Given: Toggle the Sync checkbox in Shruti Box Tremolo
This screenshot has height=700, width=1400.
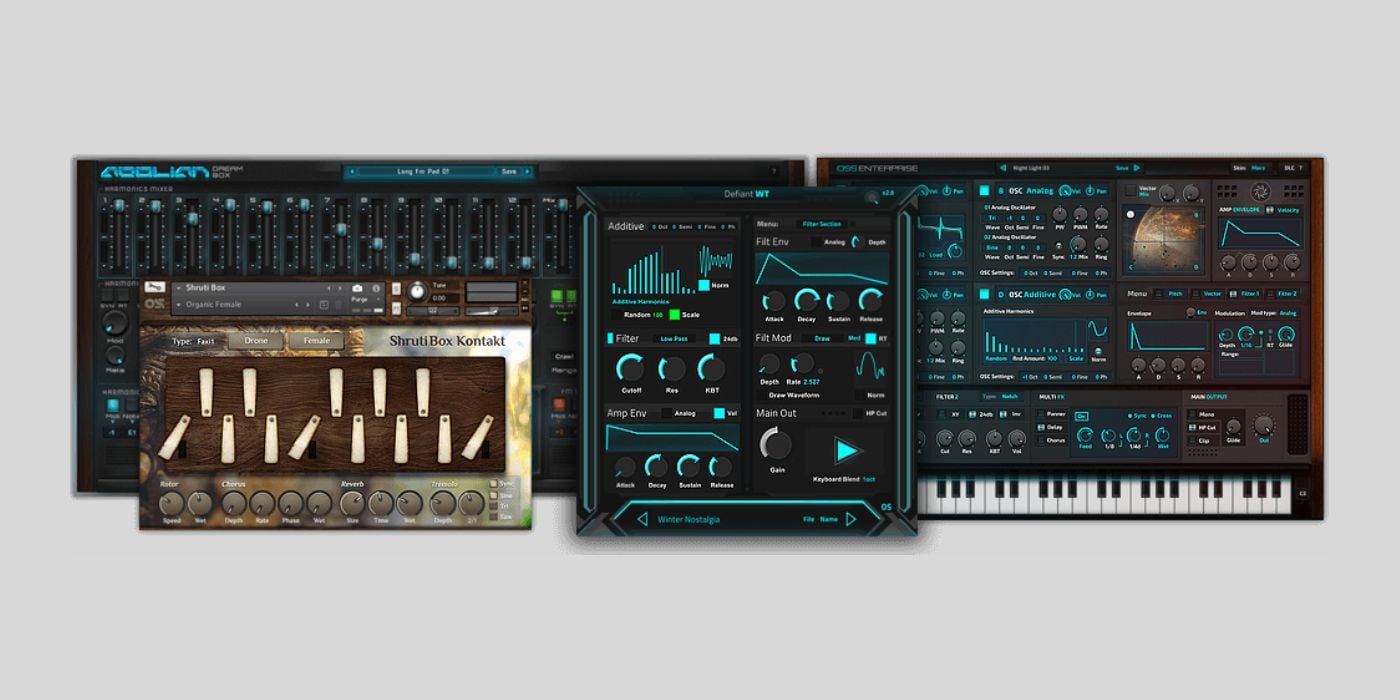Looking at the screenshot, I should (x=492, y=485).
